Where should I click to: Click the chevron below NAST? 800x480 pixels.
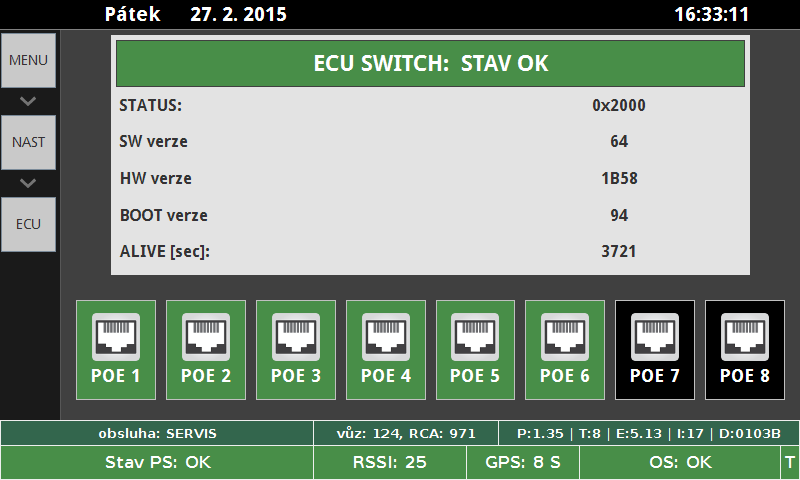pos(28,183)
